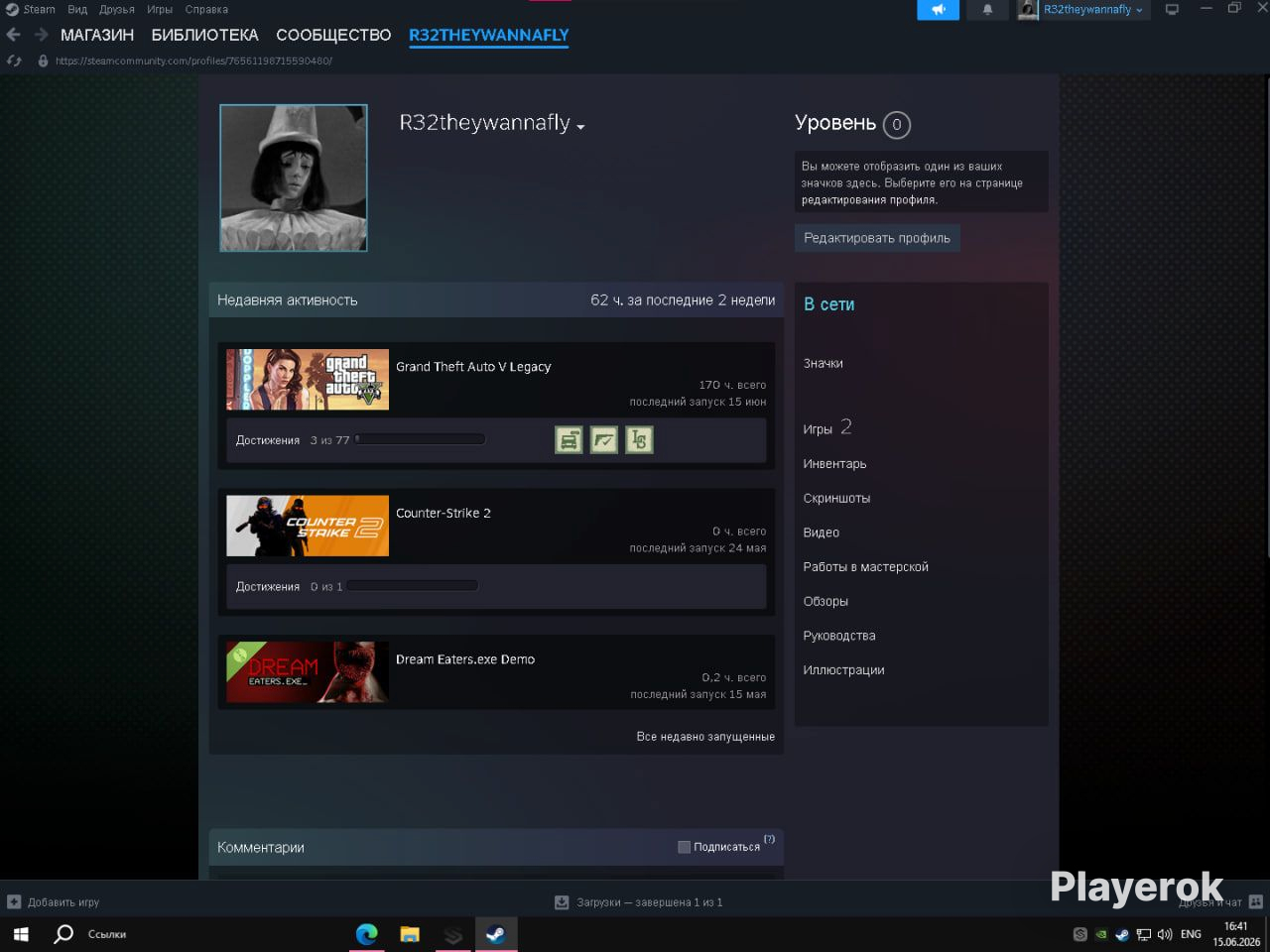
Task: Open the Игры link in the sidebar
Action: [818, 429]
